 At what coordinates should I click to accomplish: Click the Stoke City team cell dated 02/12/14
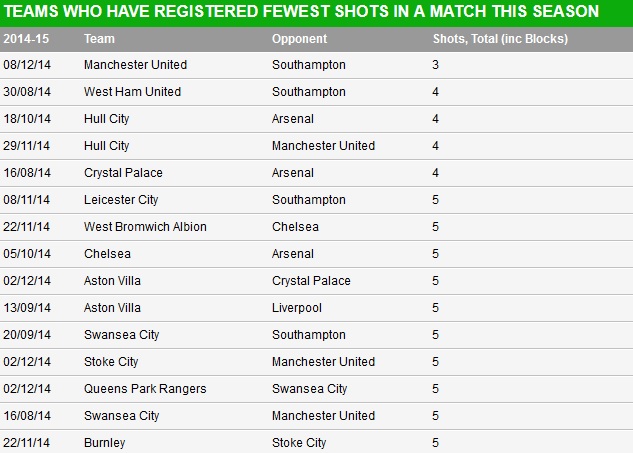point(111,362)
